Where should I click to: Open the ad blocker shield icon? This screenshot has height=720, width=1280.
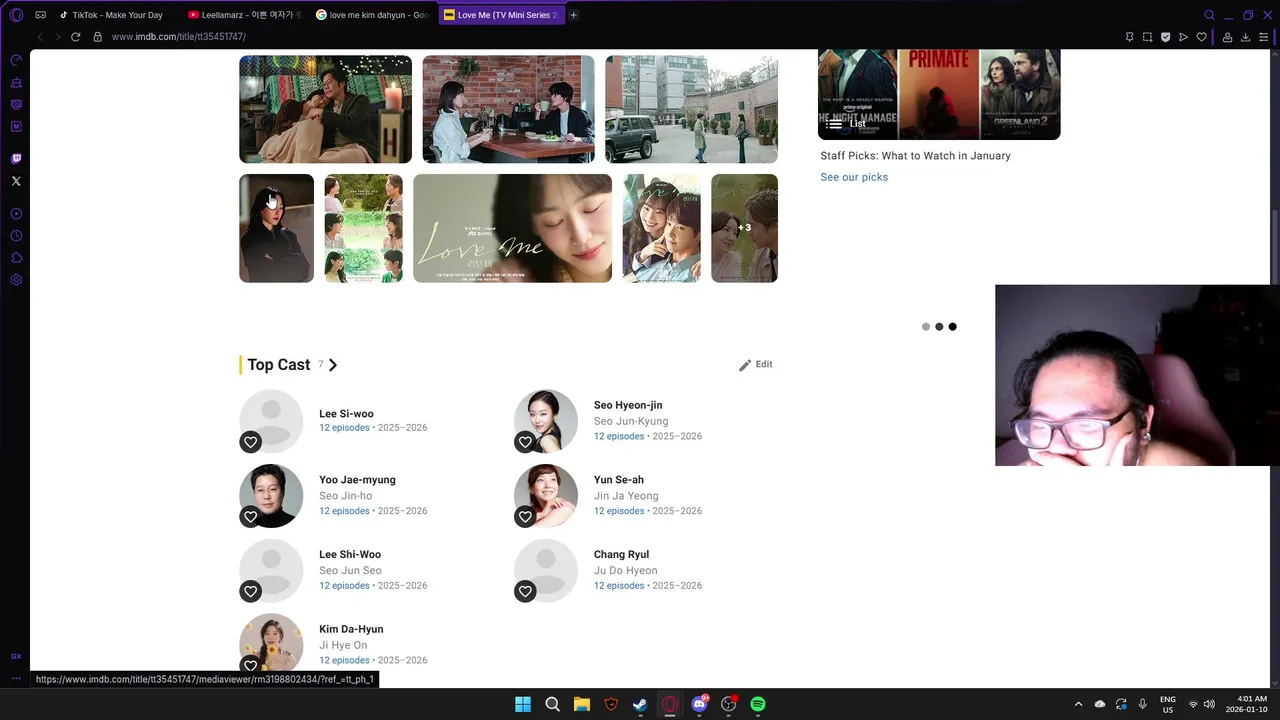pos(1165,37)
